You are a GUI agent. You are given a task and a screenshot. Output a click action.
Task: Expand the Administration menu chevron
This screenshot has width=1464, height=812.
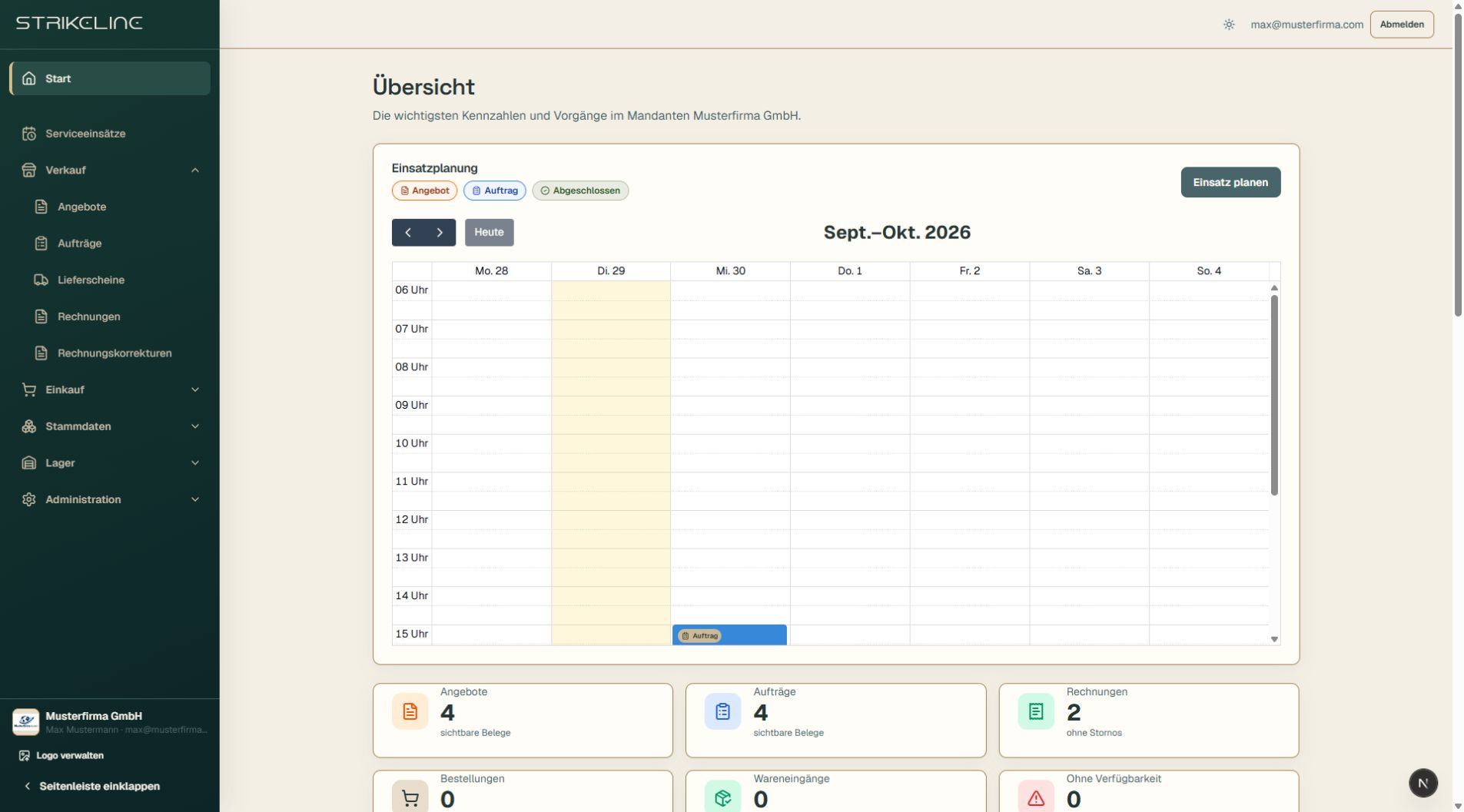(x=195, y=499)
